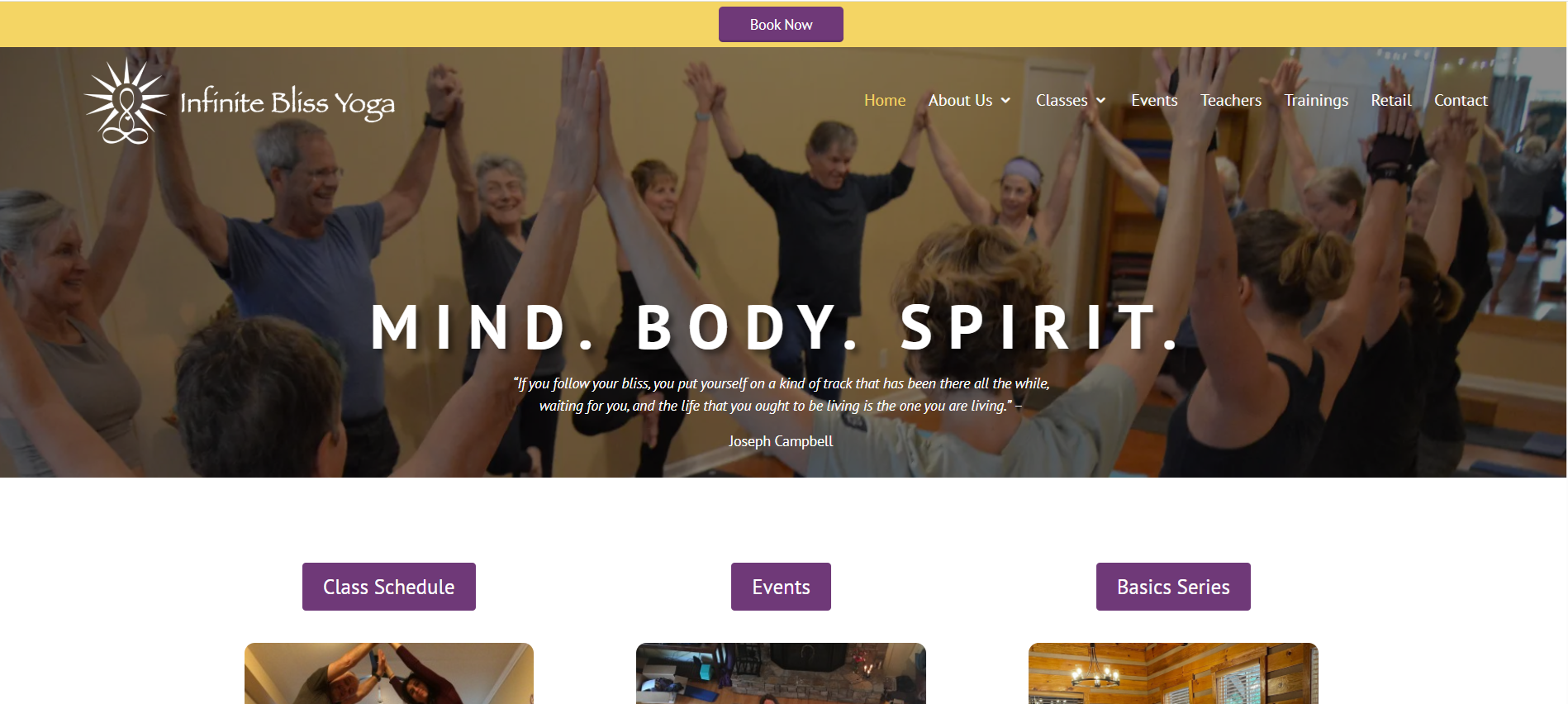Open the About Us menu item
Image resolution: width=1568 pixels, height=704 pixels.
click(960, 100)
